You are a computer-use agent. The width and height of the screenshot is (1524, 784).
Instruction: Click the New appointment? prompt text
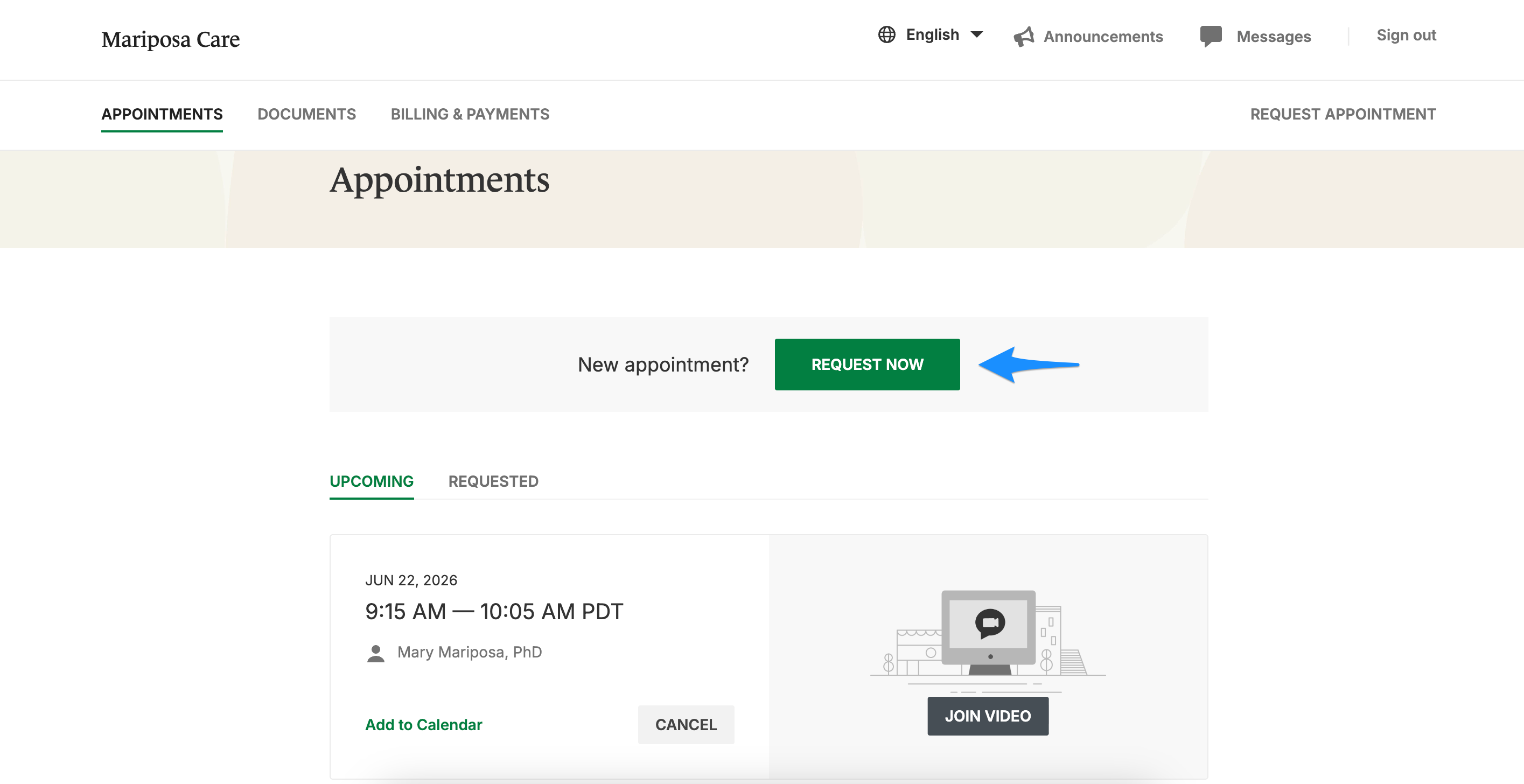click(663, 365)
